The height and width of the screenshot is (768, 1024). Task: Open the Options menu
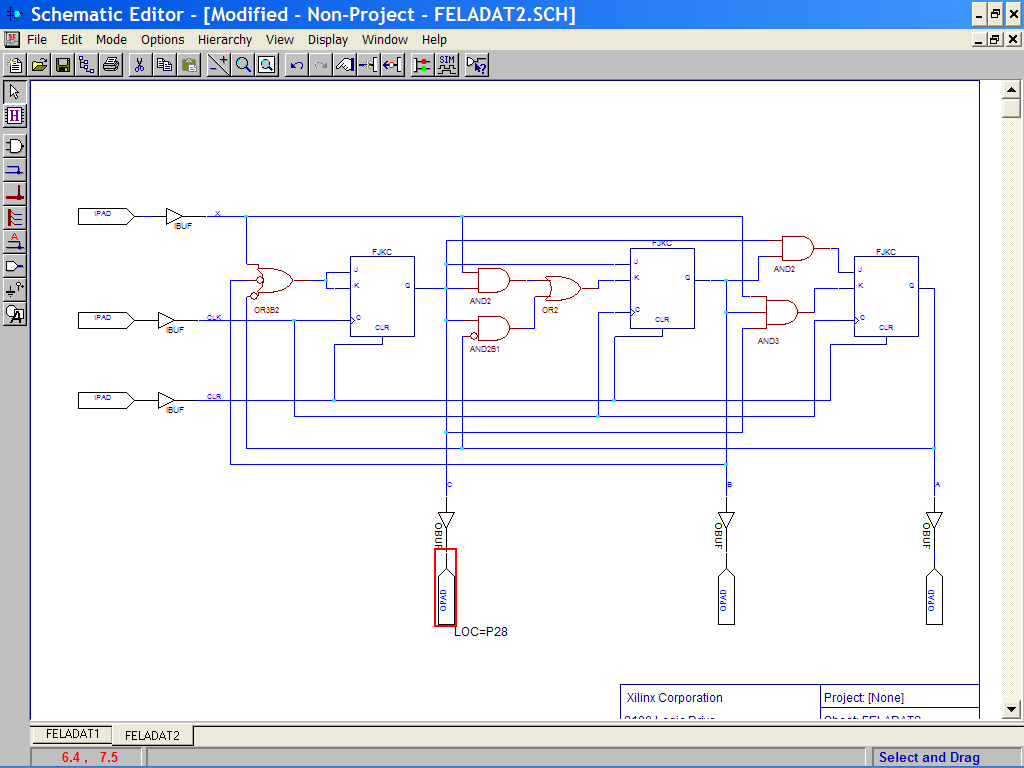pos(163,40)
